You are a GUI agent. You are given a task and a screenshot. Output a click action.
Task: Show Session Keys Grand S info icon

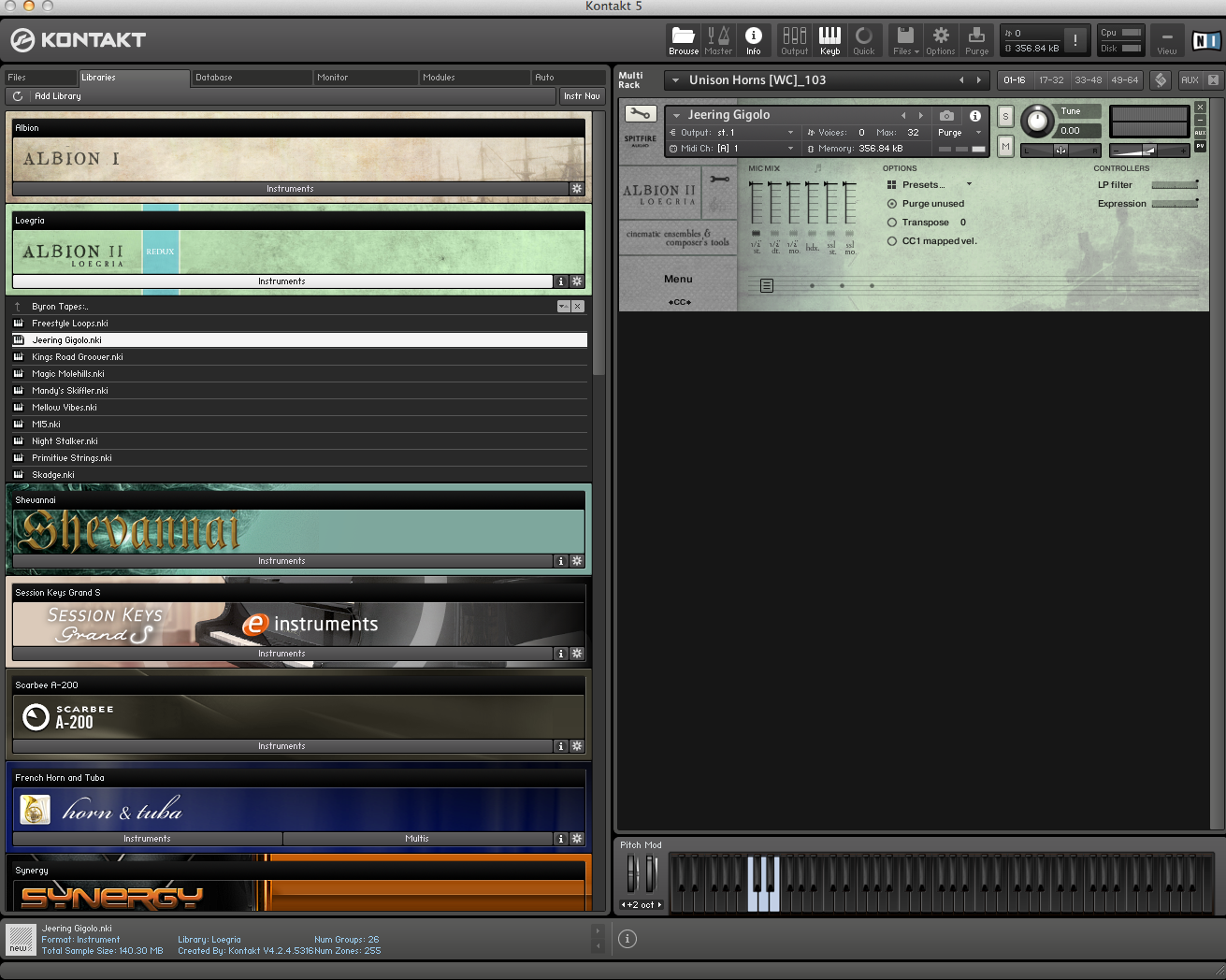[x=561, y=654]
